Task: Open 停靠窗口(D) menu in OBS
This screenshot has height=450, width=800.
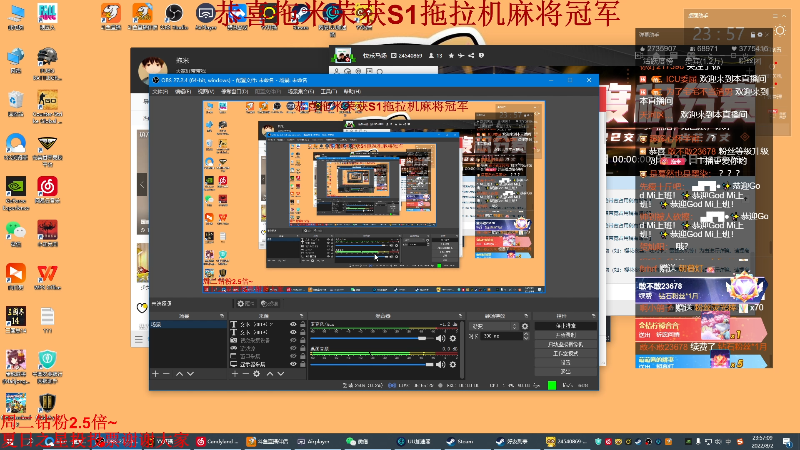Action: pyautogui.click(x=234, y=92)
